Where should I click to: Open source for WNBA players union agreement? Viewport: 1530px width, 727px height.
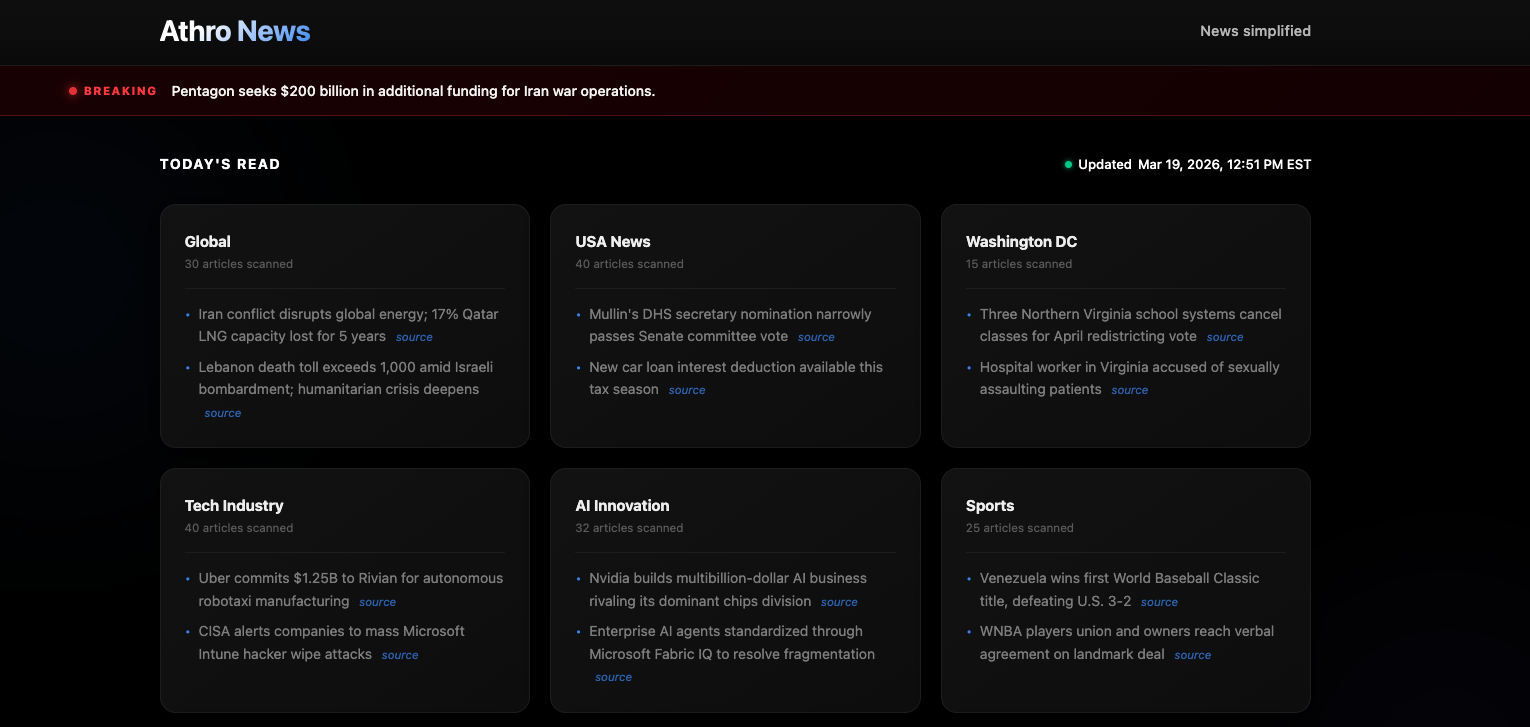[x=1192, y=655]
